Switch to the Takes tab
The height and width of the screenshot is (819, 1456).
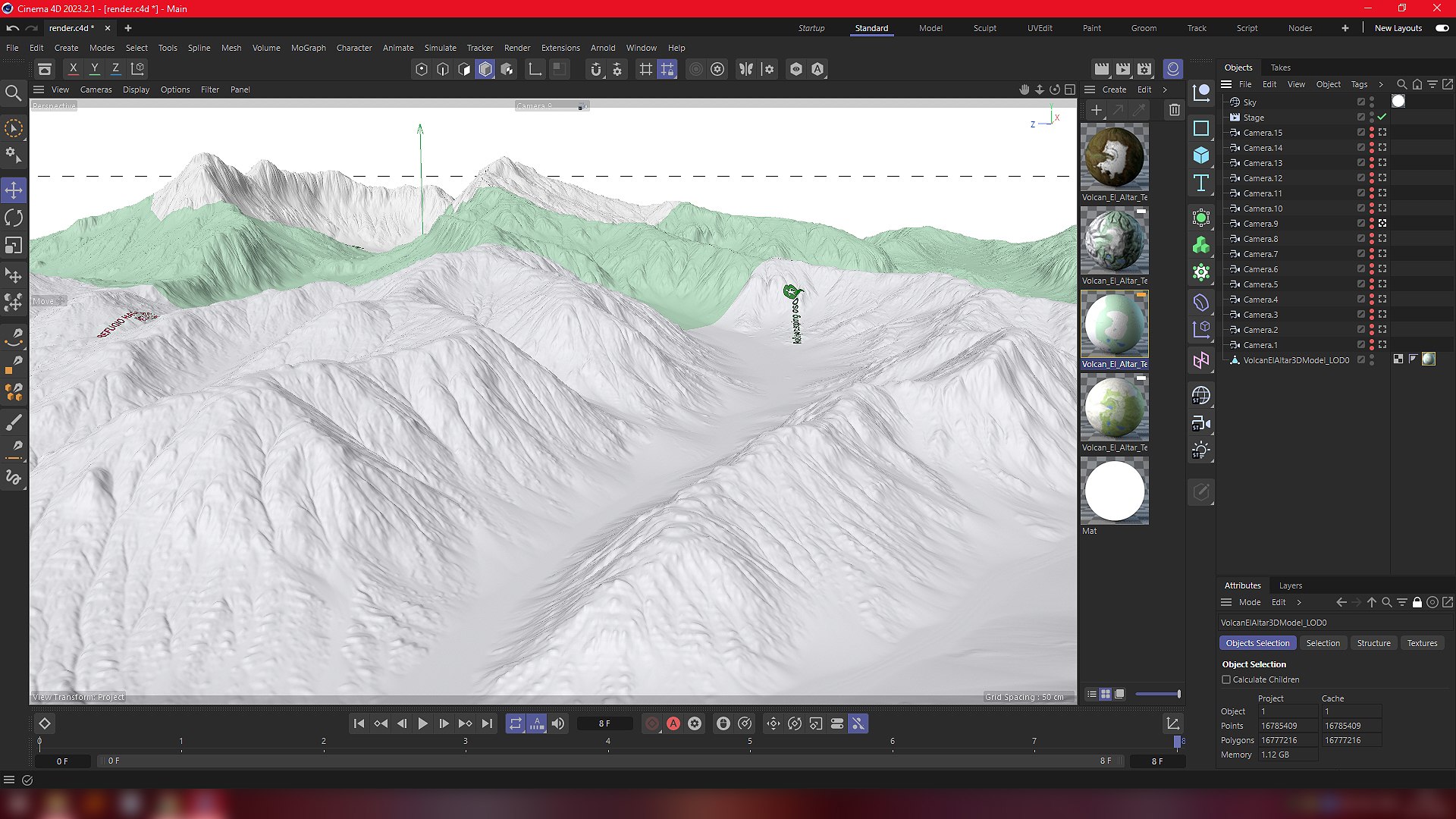(x=1281, y=68)
